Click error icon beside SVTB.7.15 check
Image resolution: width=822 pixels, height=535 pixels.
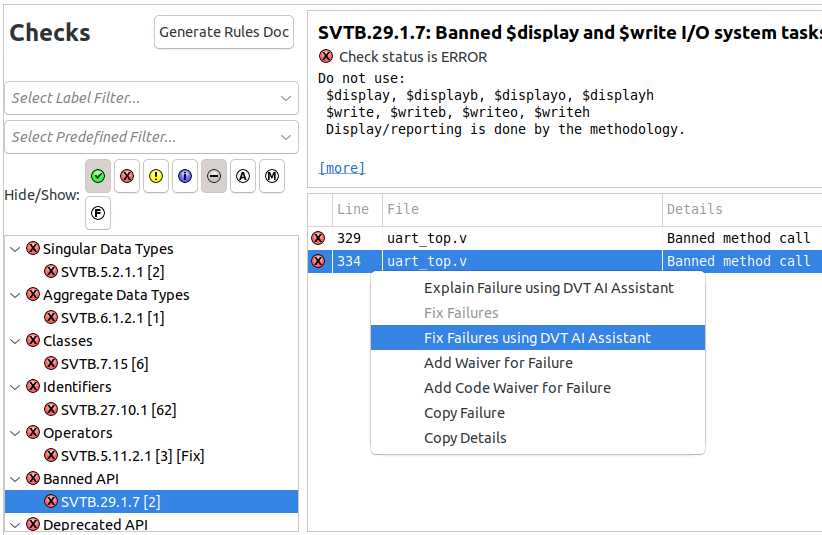click(x=51, y=364)
